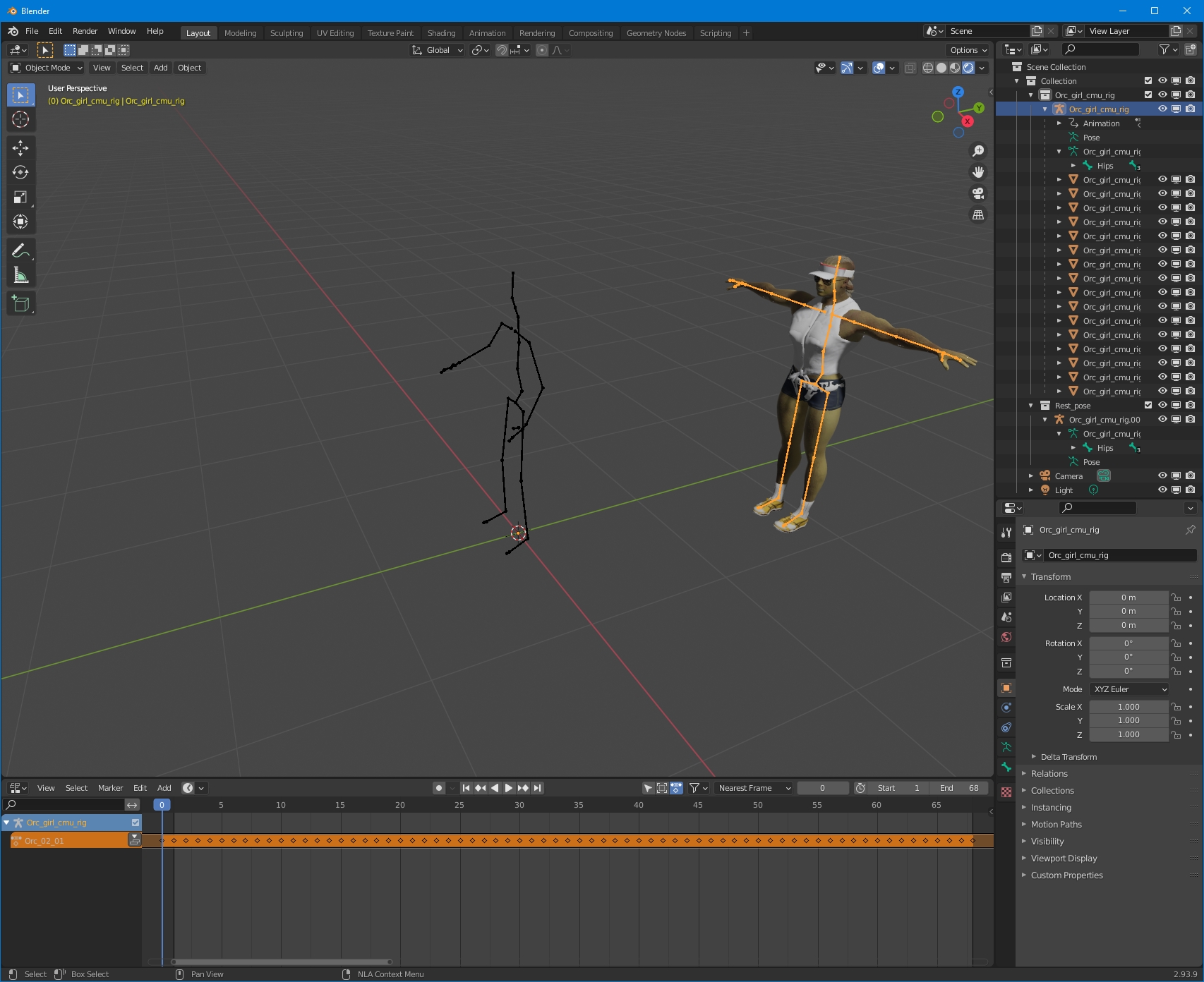Open the Global transform orientation dropdown
The image size is (1204, 982).
(x=437, y=50)
